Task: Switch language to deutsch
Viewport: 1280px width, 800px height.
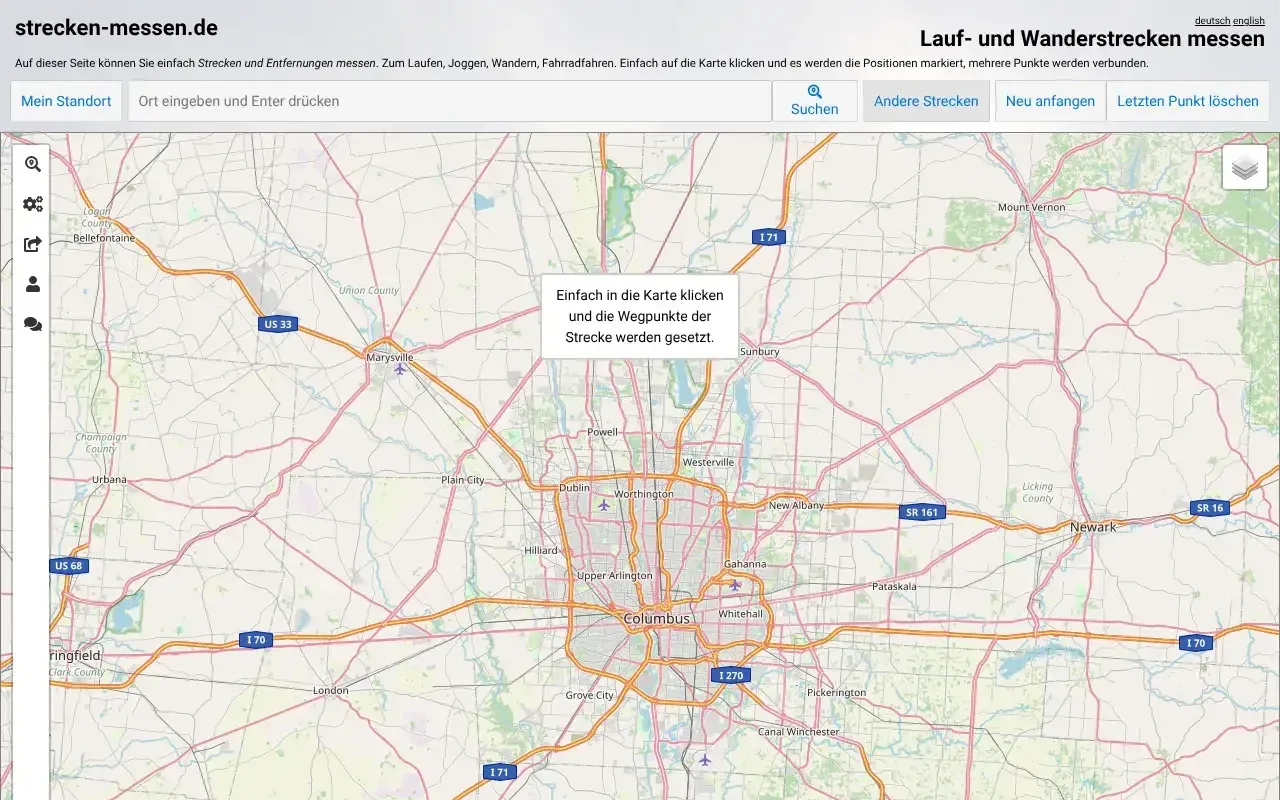Action: point(1212,20)
